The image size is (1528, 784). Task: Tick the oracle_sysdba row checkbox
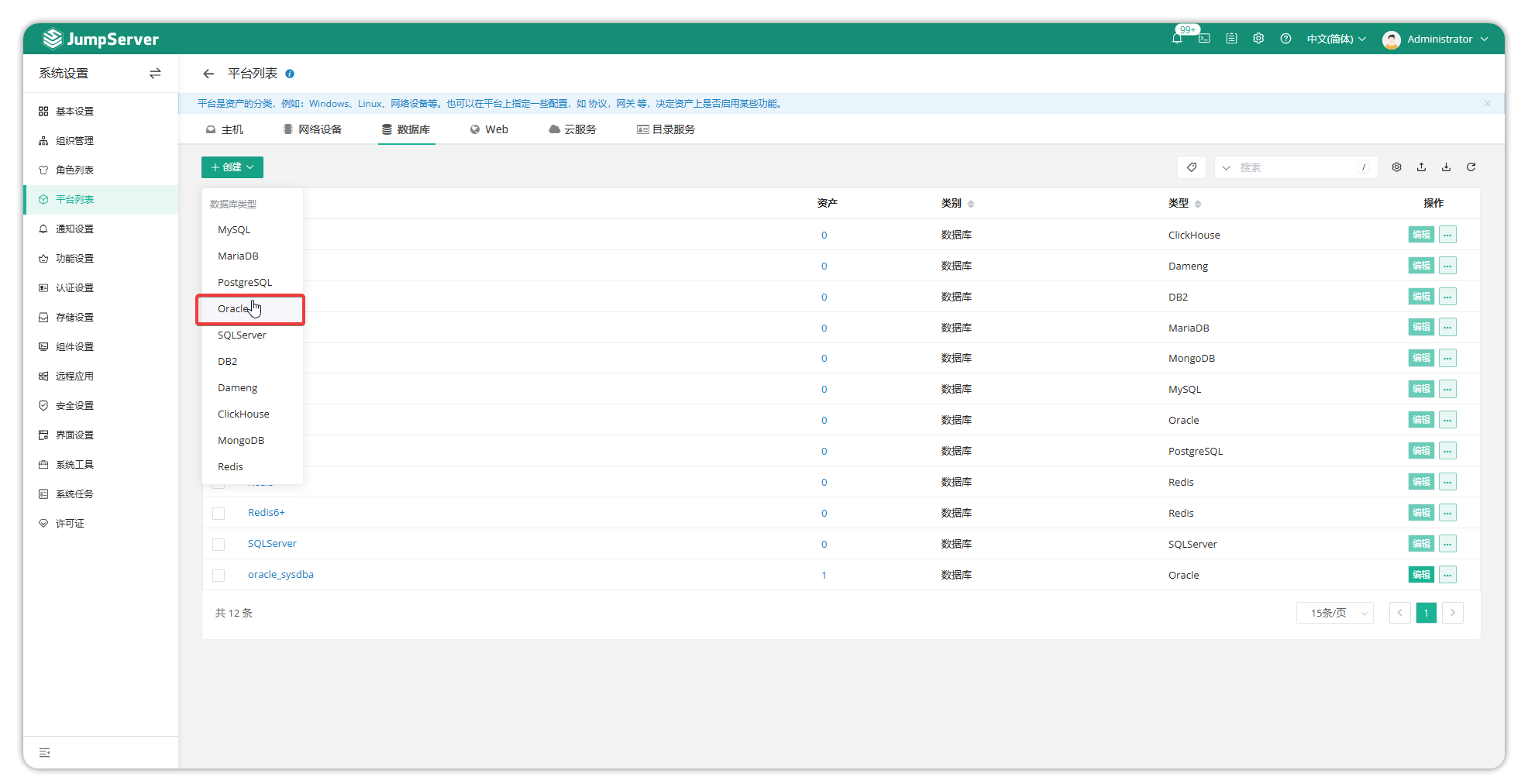pyautogui.click(x=219, y=576)
